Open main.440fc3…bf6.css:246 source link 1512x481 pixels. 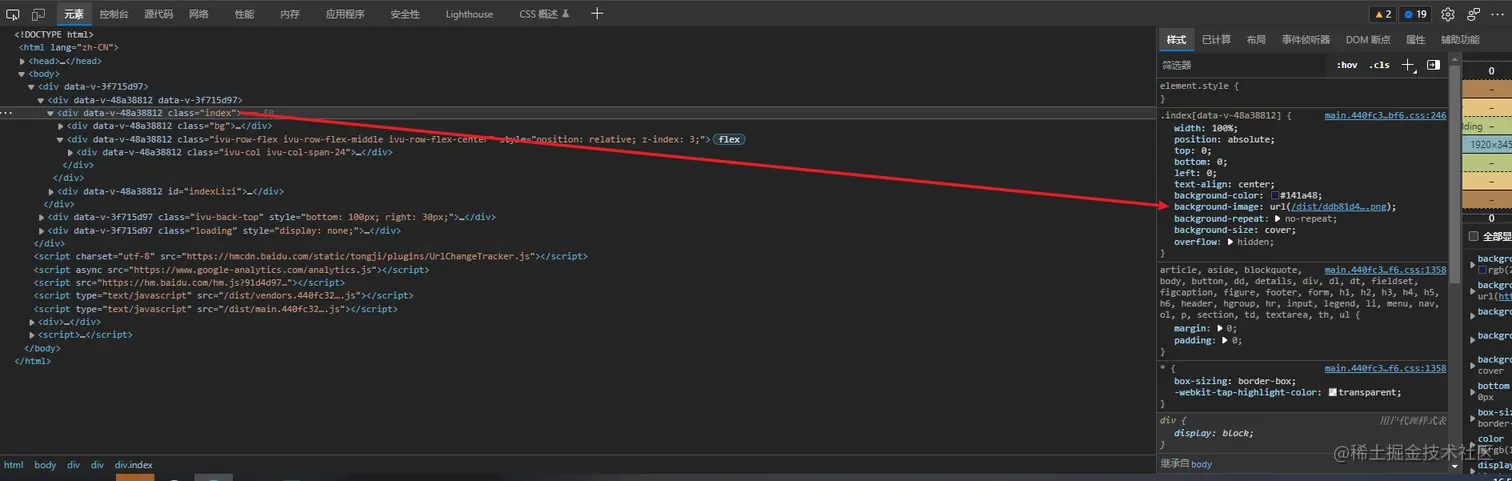(1385, 116)
